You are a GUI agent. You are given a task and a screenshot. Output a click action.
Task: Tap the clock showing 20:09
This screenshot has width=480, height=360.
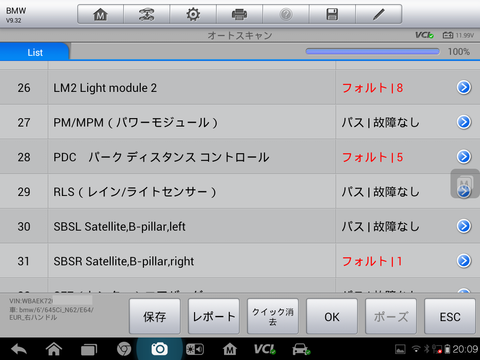(465, 349)
